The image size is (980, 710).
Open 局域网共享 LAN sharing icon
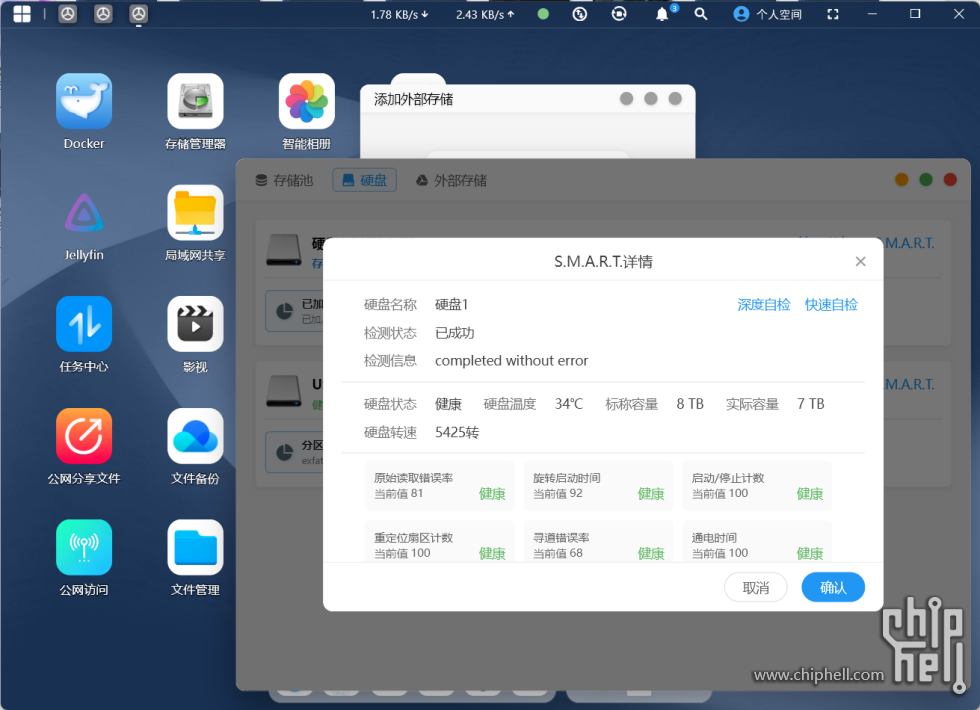[195, 213]
